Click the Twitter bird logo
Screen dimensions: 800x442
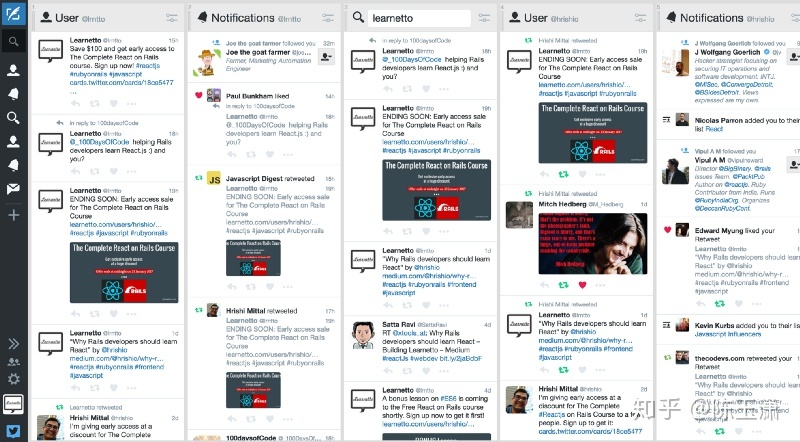click(13, 431)
